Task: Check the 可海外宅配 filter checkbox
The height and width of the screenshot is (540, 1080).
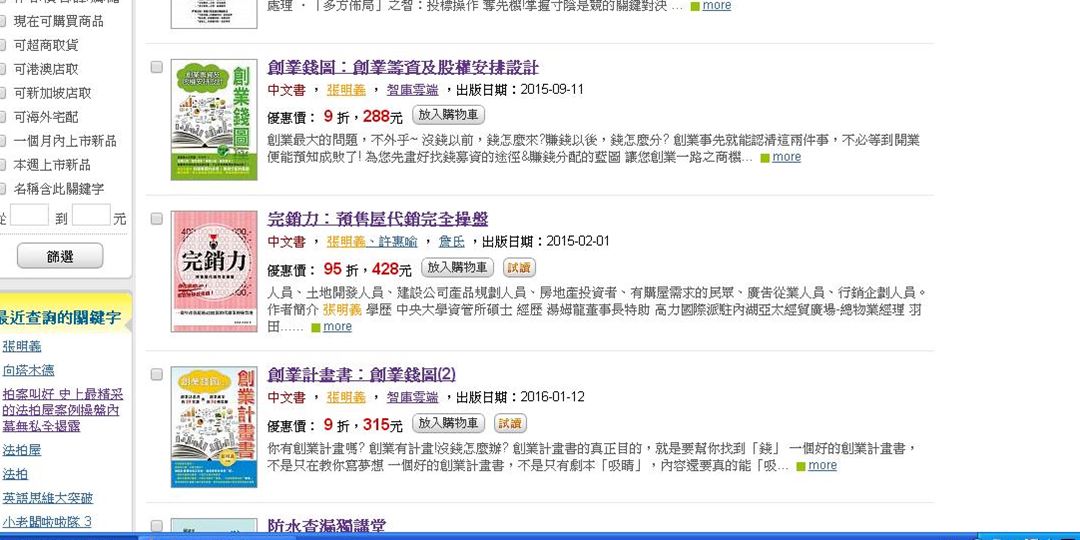Action: click(x=2, y=117)
